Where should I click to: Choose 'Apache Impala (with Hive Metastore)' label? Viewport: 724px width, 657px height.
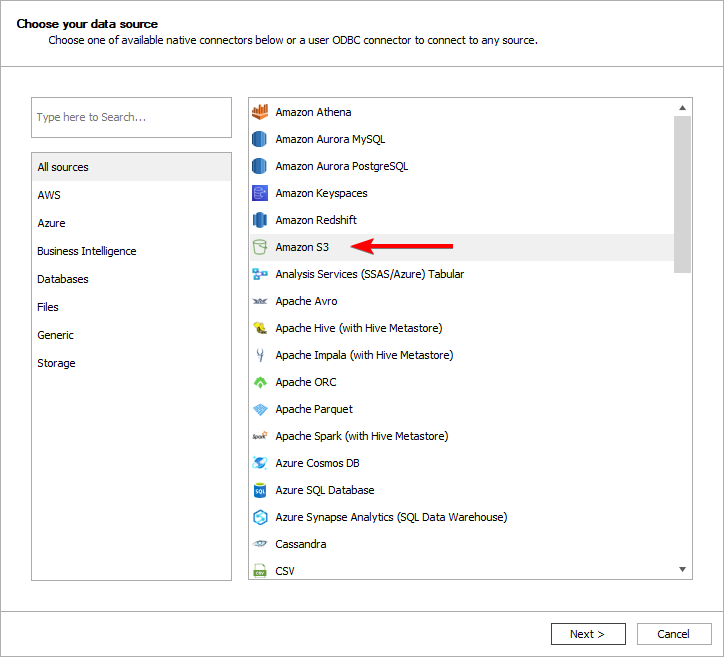pos(364,355)
